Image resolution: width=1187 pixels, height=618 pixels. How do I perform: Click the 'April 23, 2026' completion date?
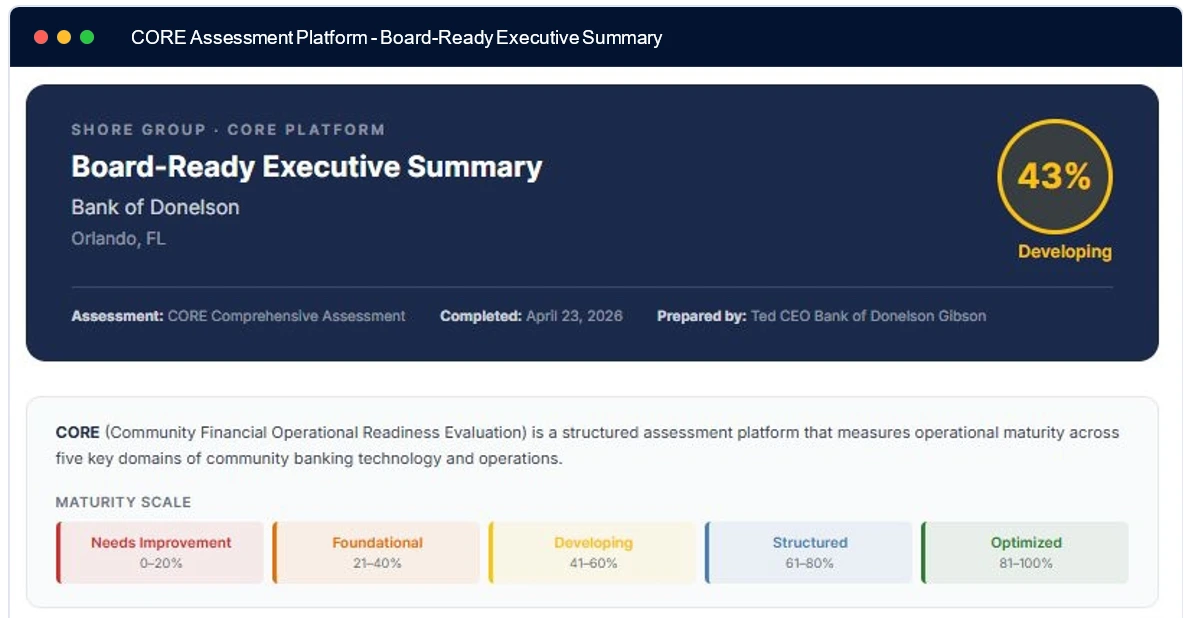pos(575,316)
